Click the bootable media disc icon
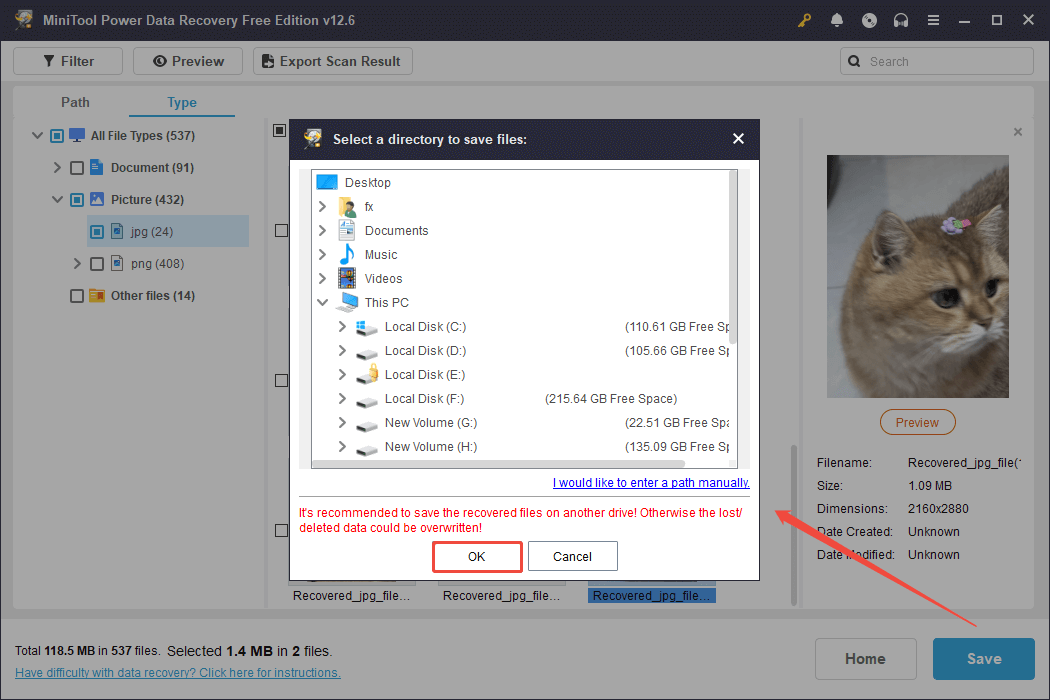 point(869,19)
